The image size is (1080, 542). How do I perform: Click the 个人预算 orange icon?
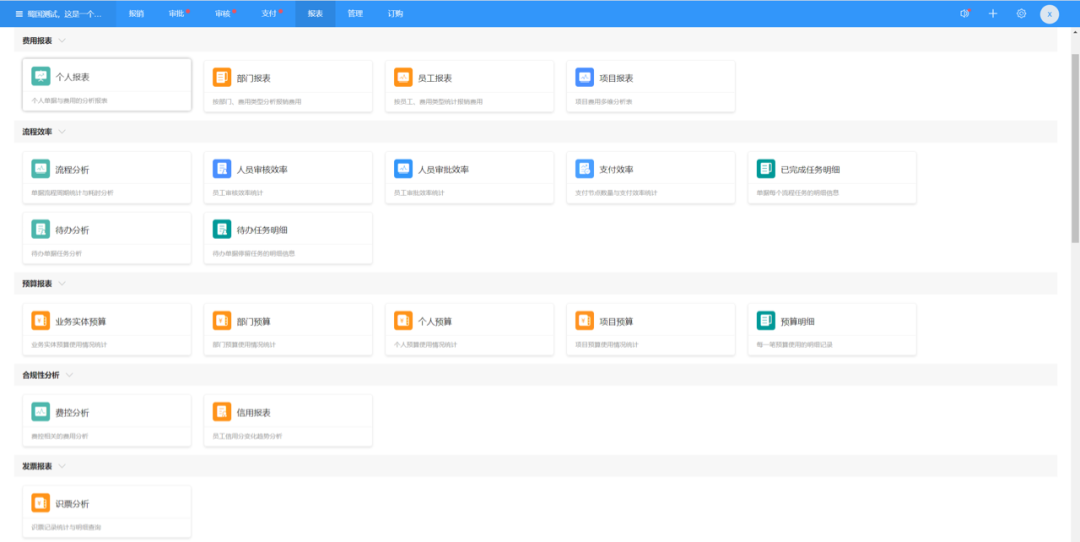(404, 321)
